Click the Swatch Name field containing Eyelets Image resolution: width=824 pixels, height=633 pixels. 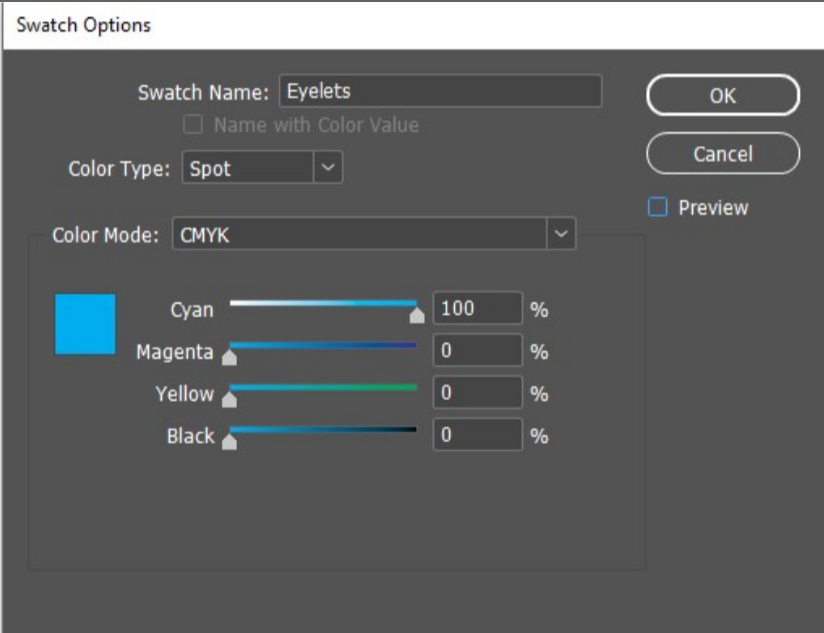tap(440, 91)
